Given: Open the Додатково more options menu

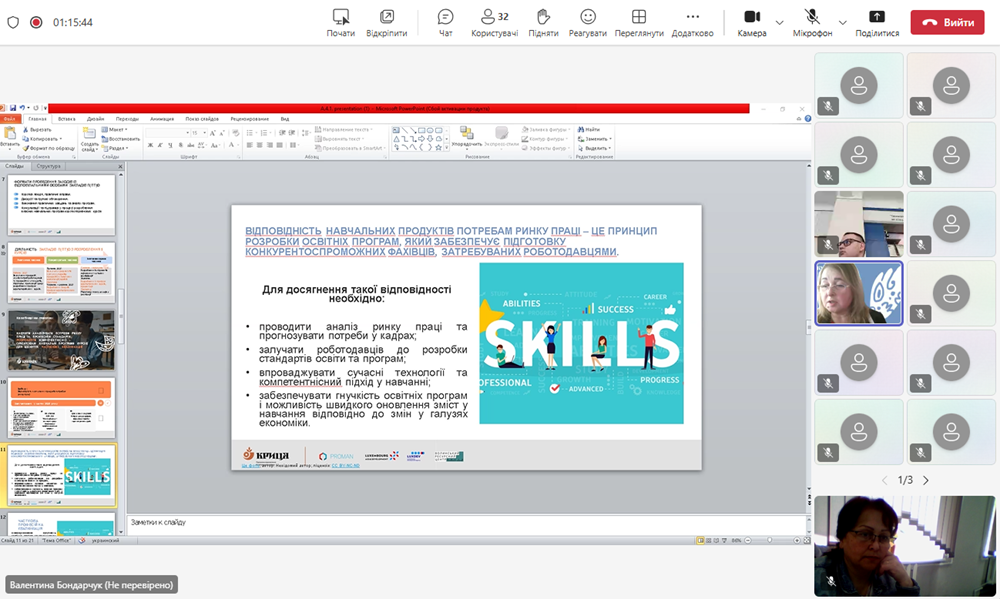Looking at the screenshot, I should pos(692,22).
